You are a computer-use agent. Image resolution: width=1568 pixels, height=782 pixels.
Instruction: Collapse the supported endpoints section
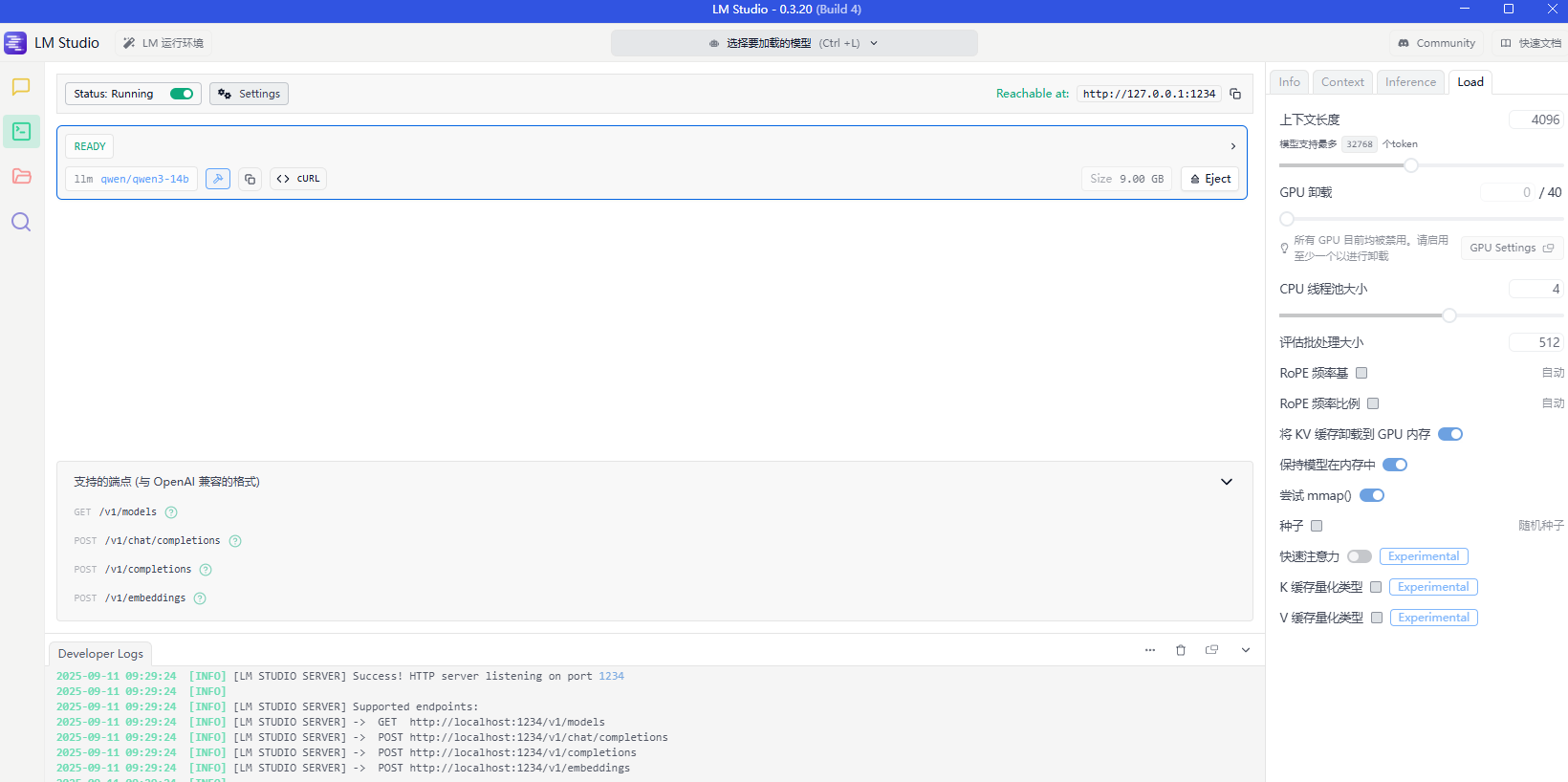coord(1227,482)
